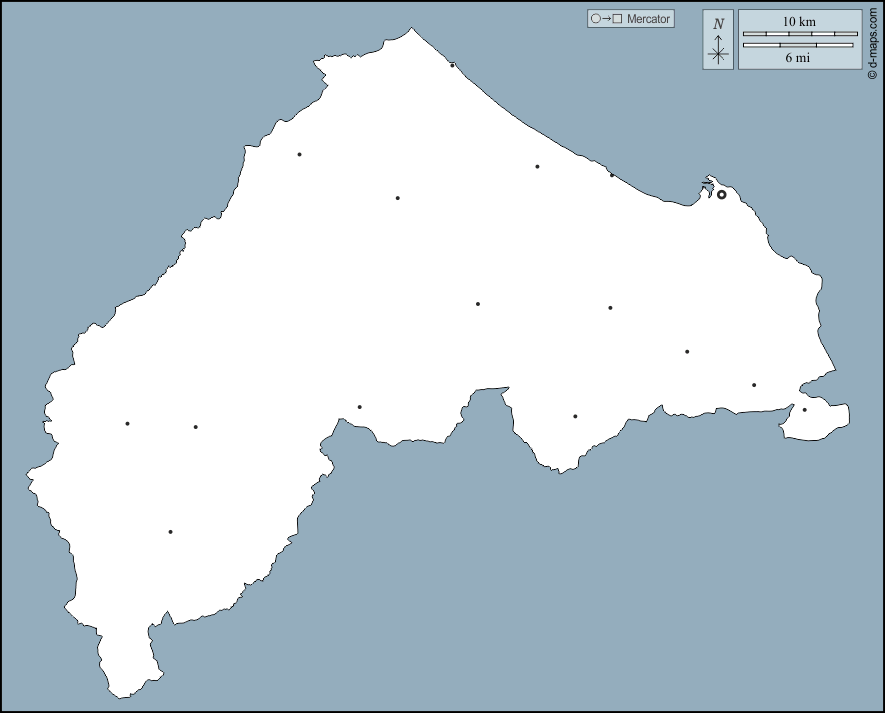Click the 6 mi scale bar

pos(800,45)
